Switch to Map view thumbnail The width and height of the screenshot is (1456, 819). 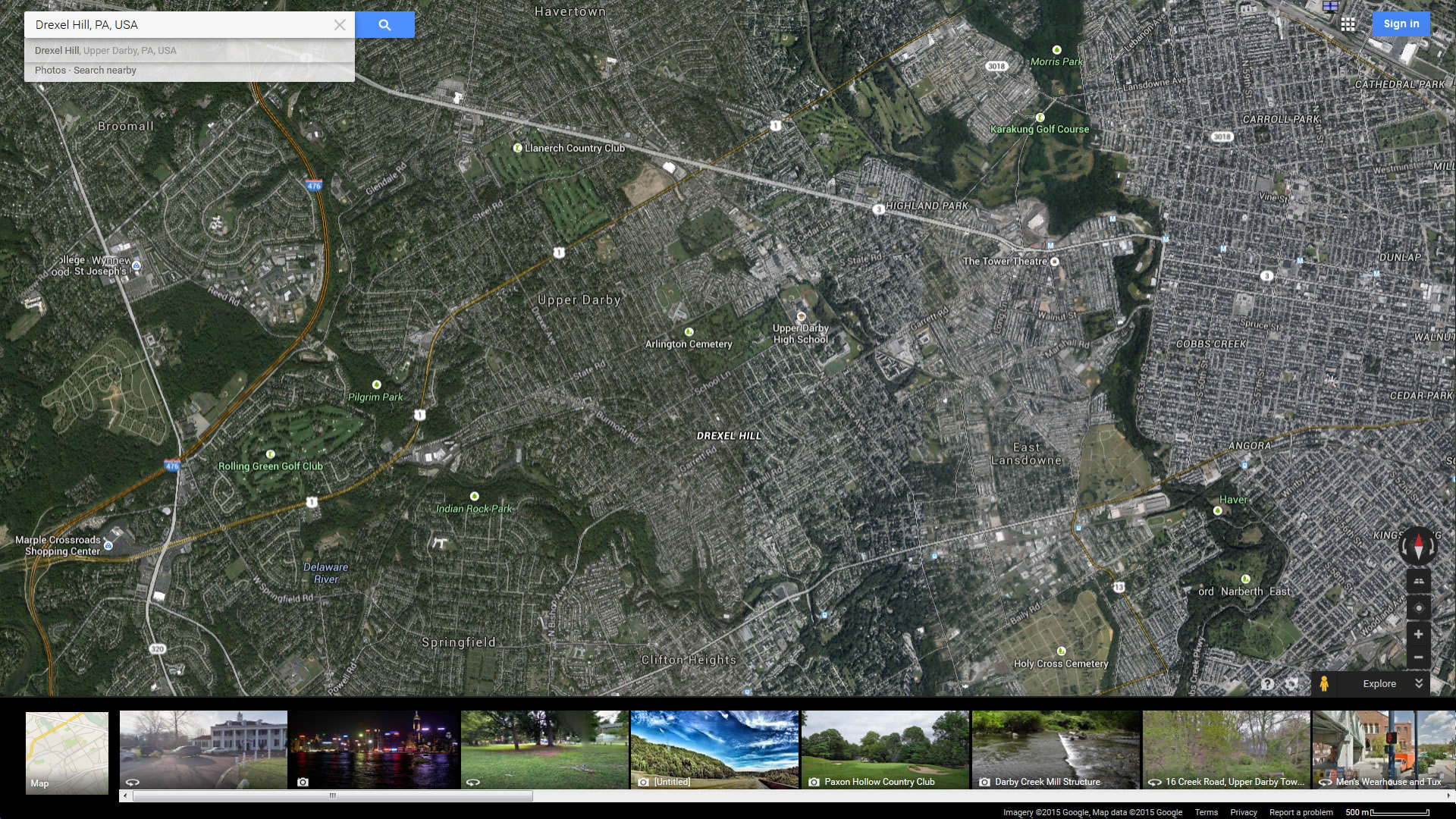coord(67,752)
